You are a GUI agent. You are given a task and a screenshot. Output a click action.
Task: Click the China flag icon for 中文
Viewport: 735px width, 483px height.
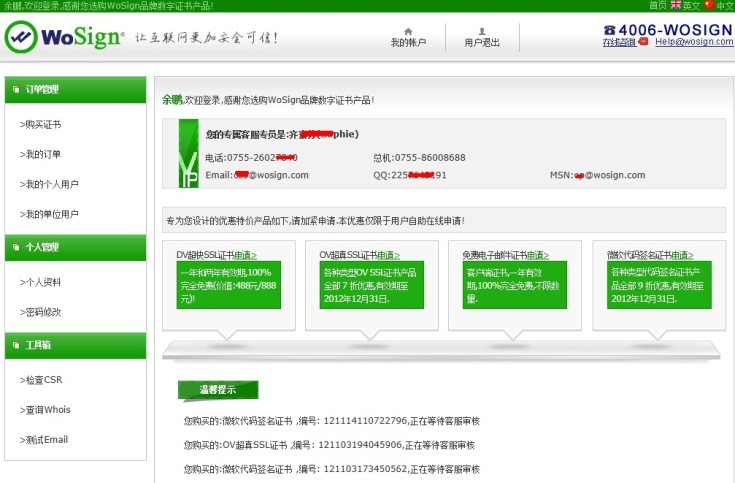(709, 6)
